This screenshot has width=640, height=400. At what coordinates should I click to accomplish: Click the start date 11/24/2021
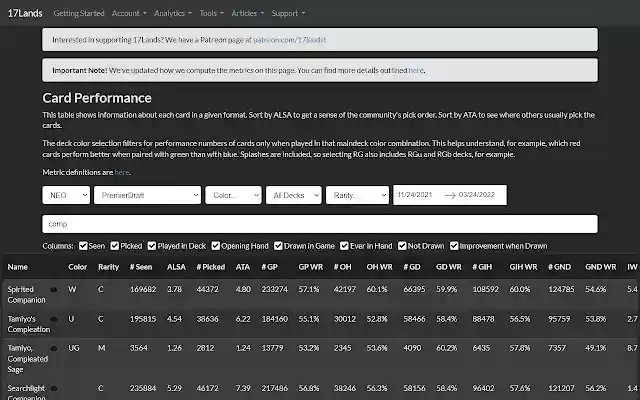(415, 195)
